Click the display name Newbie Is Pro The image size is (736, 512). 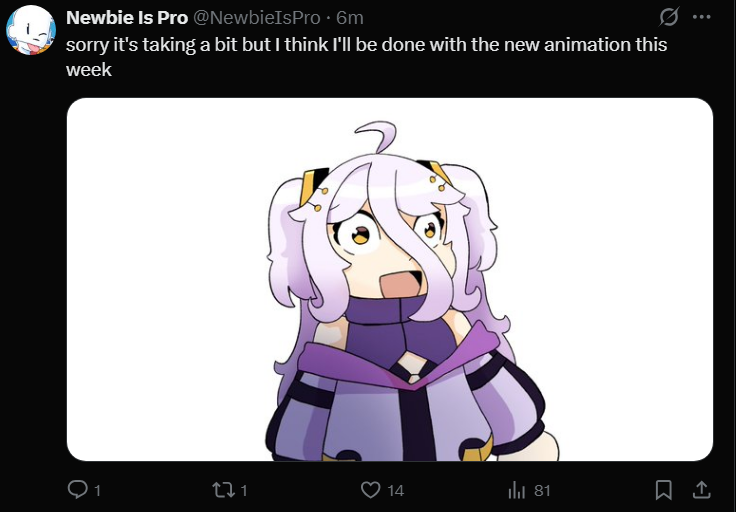[x=127, y=18]
